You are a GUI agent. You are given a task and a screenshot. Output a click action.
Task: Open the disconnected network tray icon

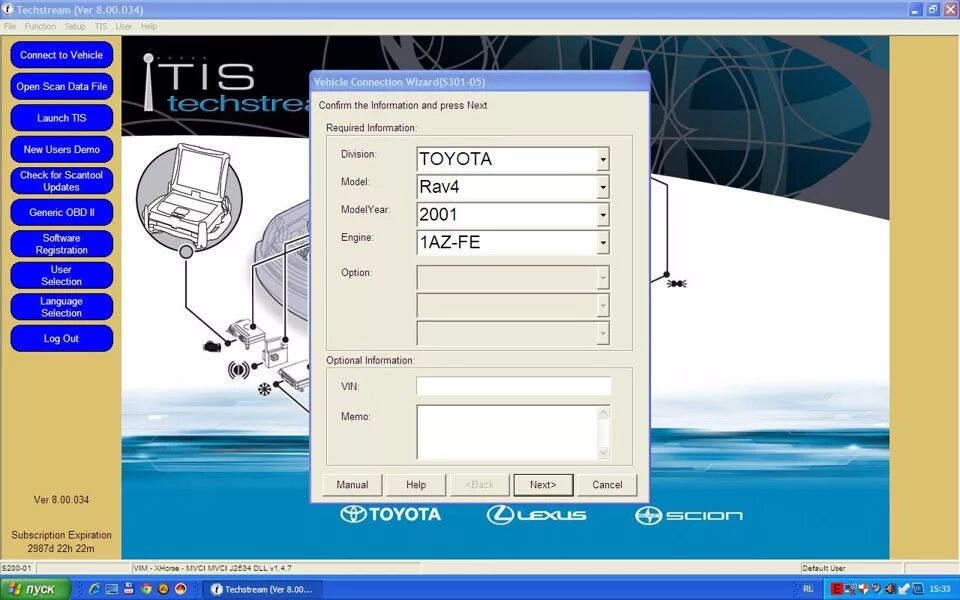tap(851, 589)
